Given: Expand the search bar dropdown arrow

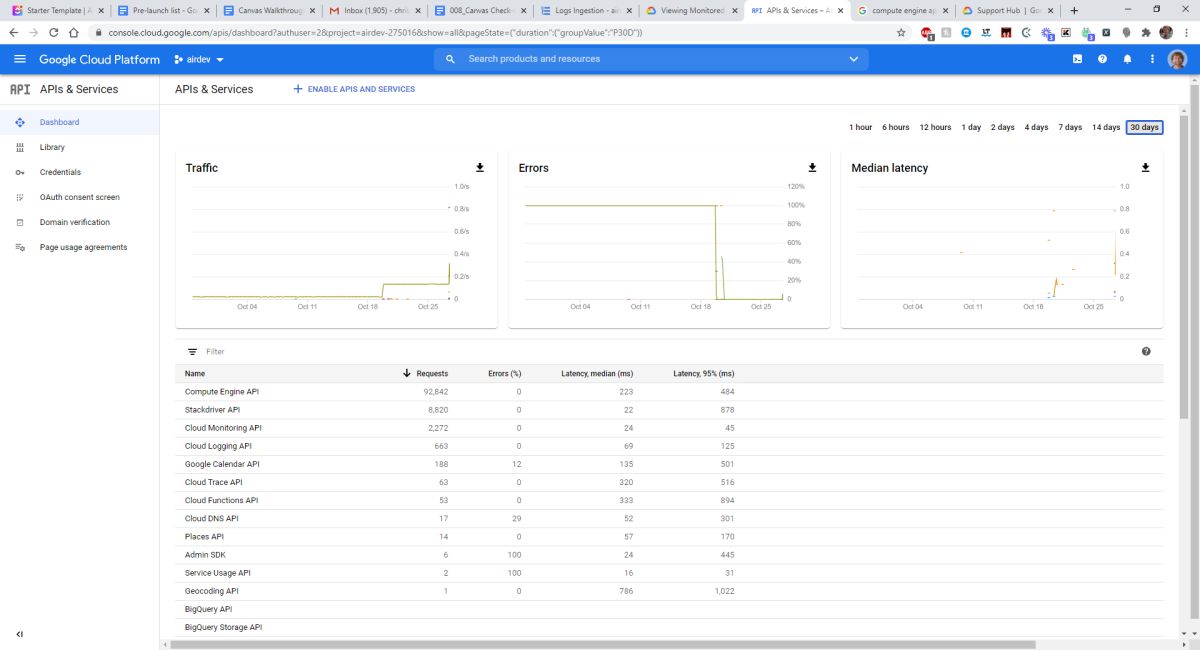Looking at the screenshot, I should [x=853, y=59].
